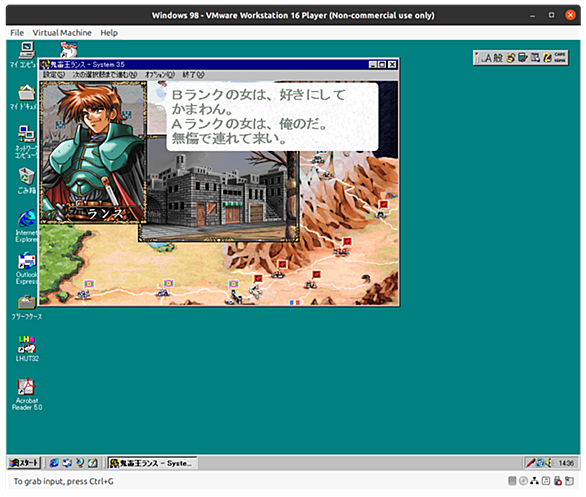
Task: Click VMware CD/DVD status icon
Action: (523, 481)
